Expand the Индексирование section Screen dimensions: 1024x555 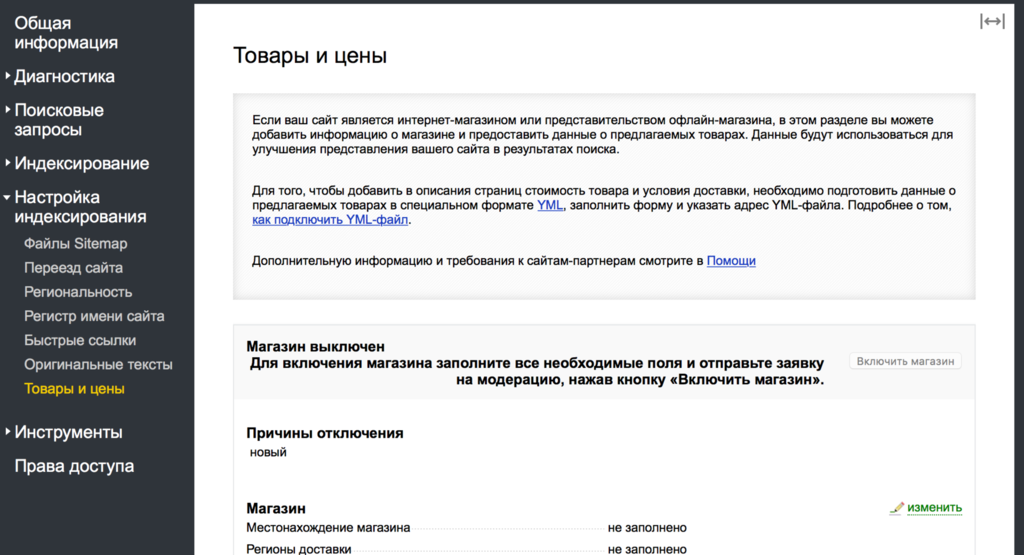(81, 163)
